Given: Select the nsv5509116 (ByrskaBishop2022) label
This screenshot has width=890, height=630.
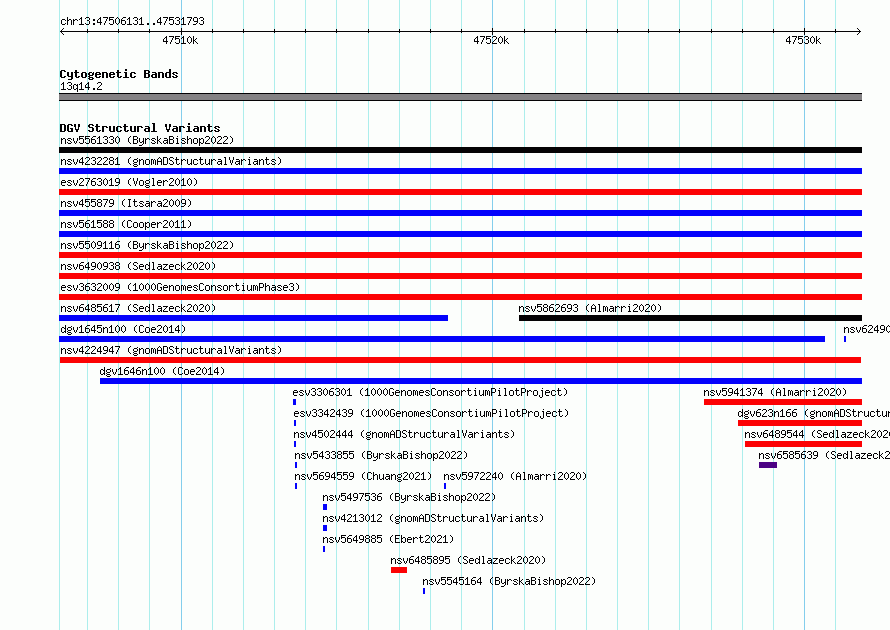Looking at the screenshot, I should tap(147, 245).
